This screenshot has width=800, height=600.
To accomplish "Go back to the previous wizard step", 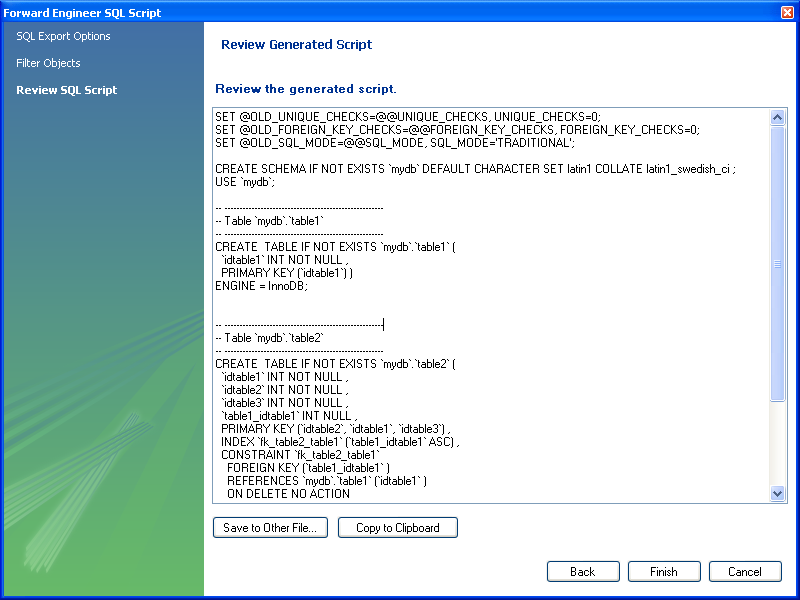I will coord(583,571).
